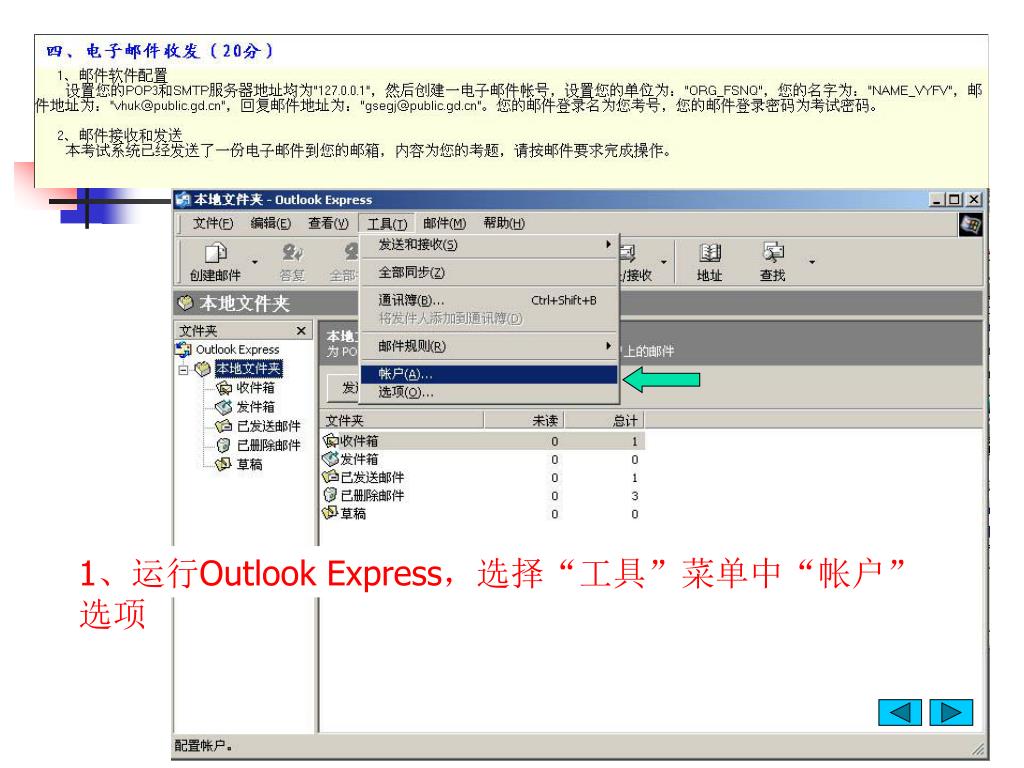Click the window resize grip corner
The image size is (1024, 768).
click(x=978, y=750)
